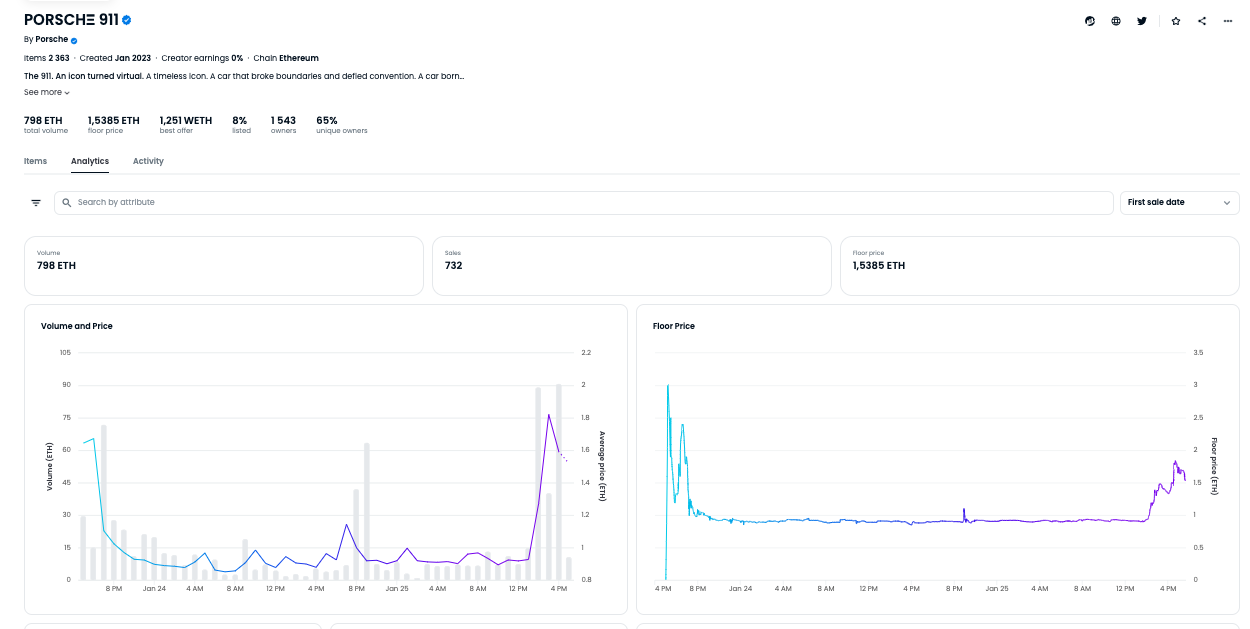
Task: Click the Volume 798 ETH summary card
Action: point(224,266)
